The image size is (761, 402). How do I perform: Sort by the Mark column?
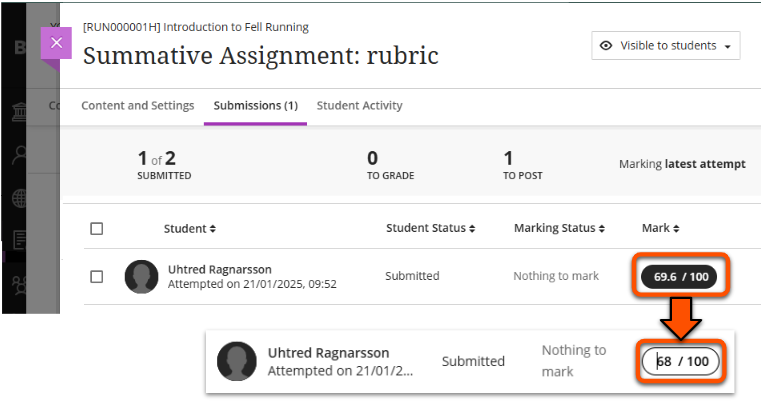point(660,229)
